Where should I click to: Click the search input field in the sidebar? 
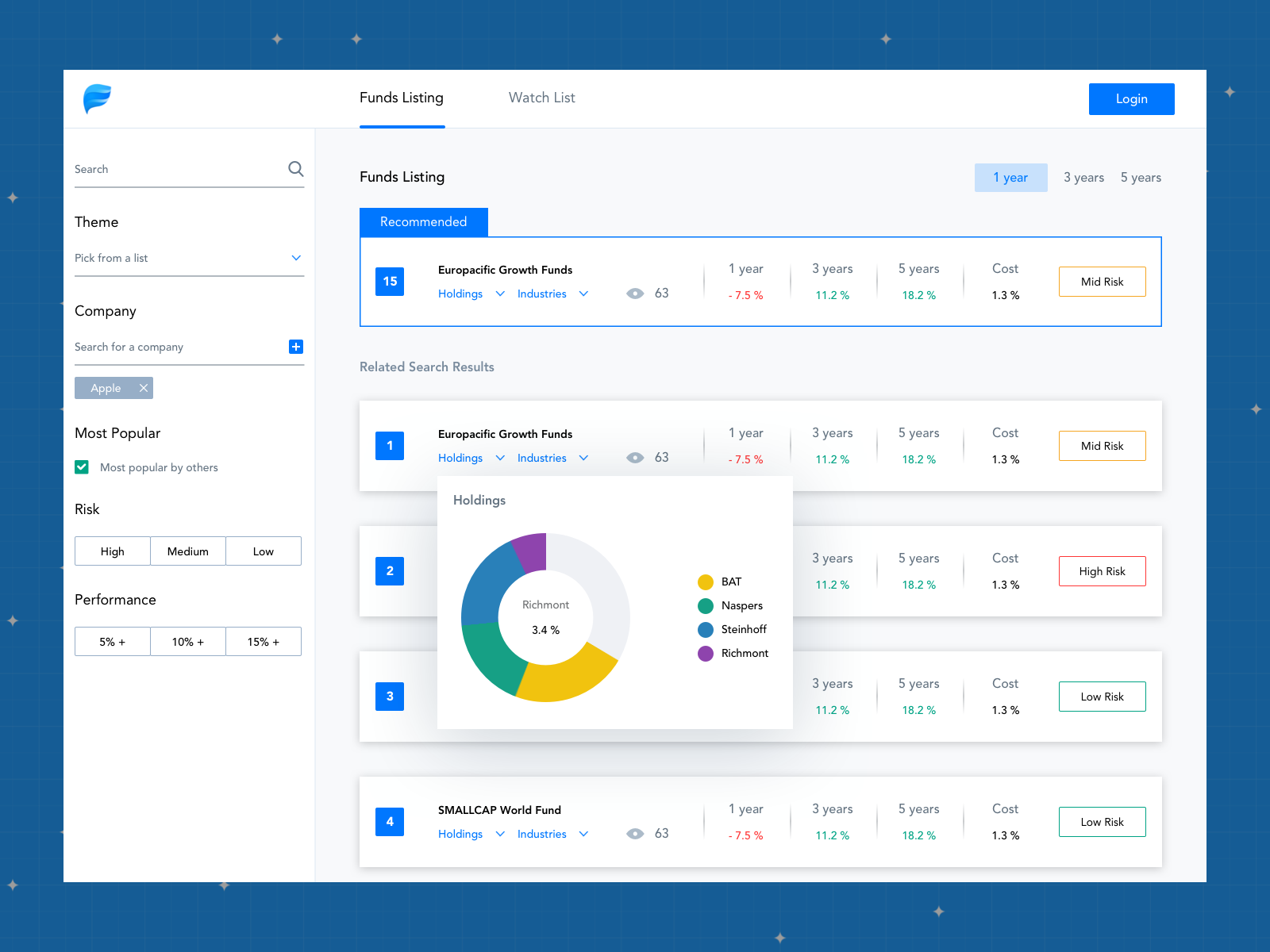159,169
